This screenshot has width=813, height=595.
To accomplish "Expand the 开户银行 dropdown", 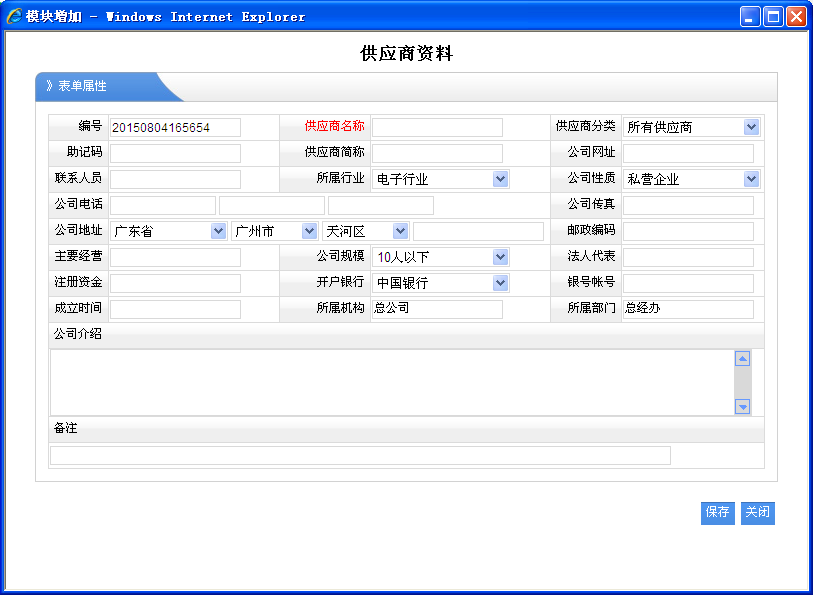I will 441,283.
